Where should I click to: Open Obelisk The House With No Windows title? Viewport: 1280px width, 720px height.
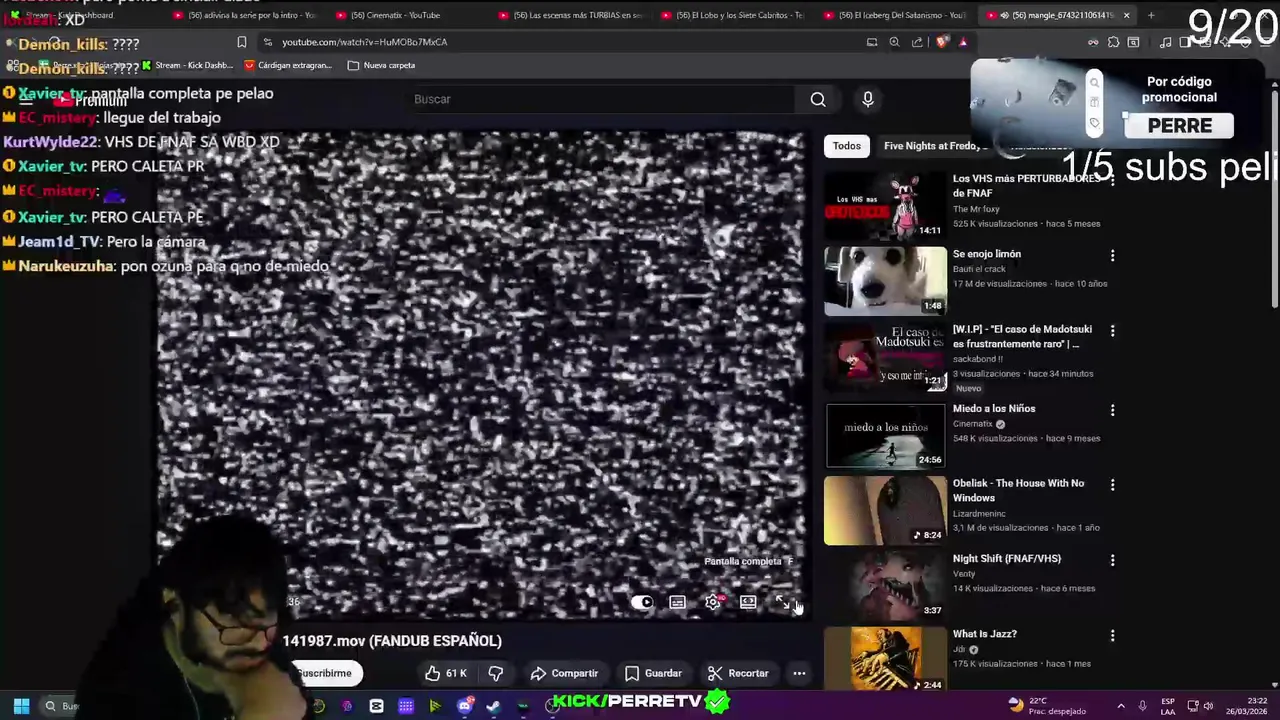point(1018,490)
